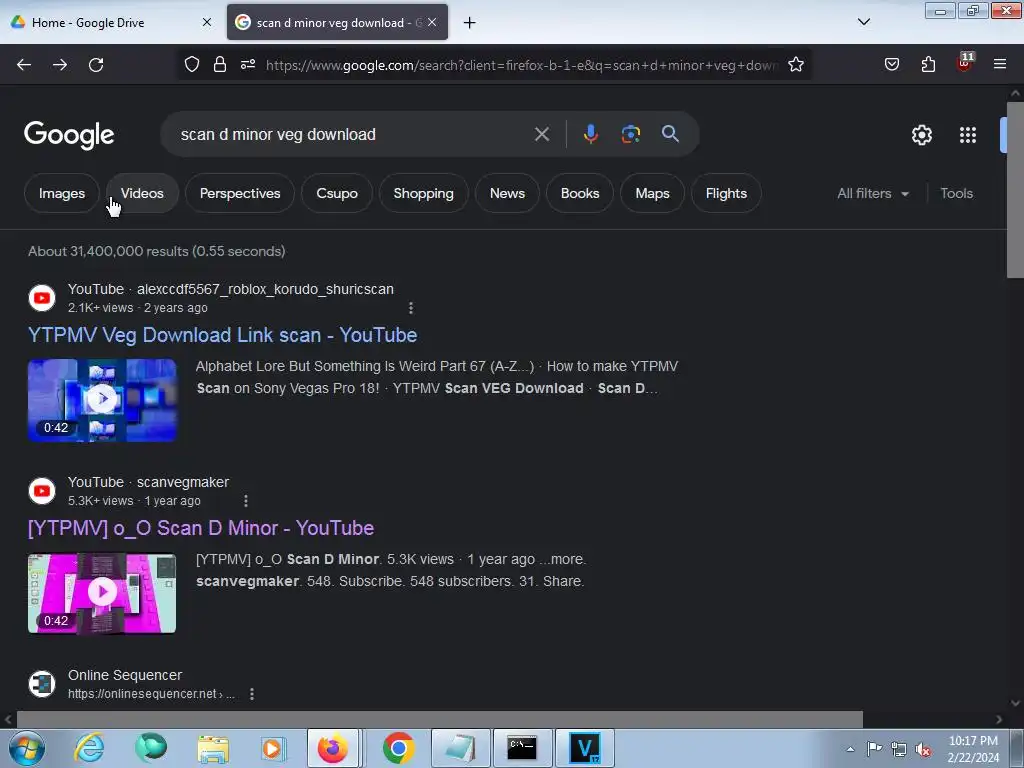Launch Internet Explorer from the taskbar
This screenshot has width=1024, height=768.
pyautogui.click(x=89, y=748)
